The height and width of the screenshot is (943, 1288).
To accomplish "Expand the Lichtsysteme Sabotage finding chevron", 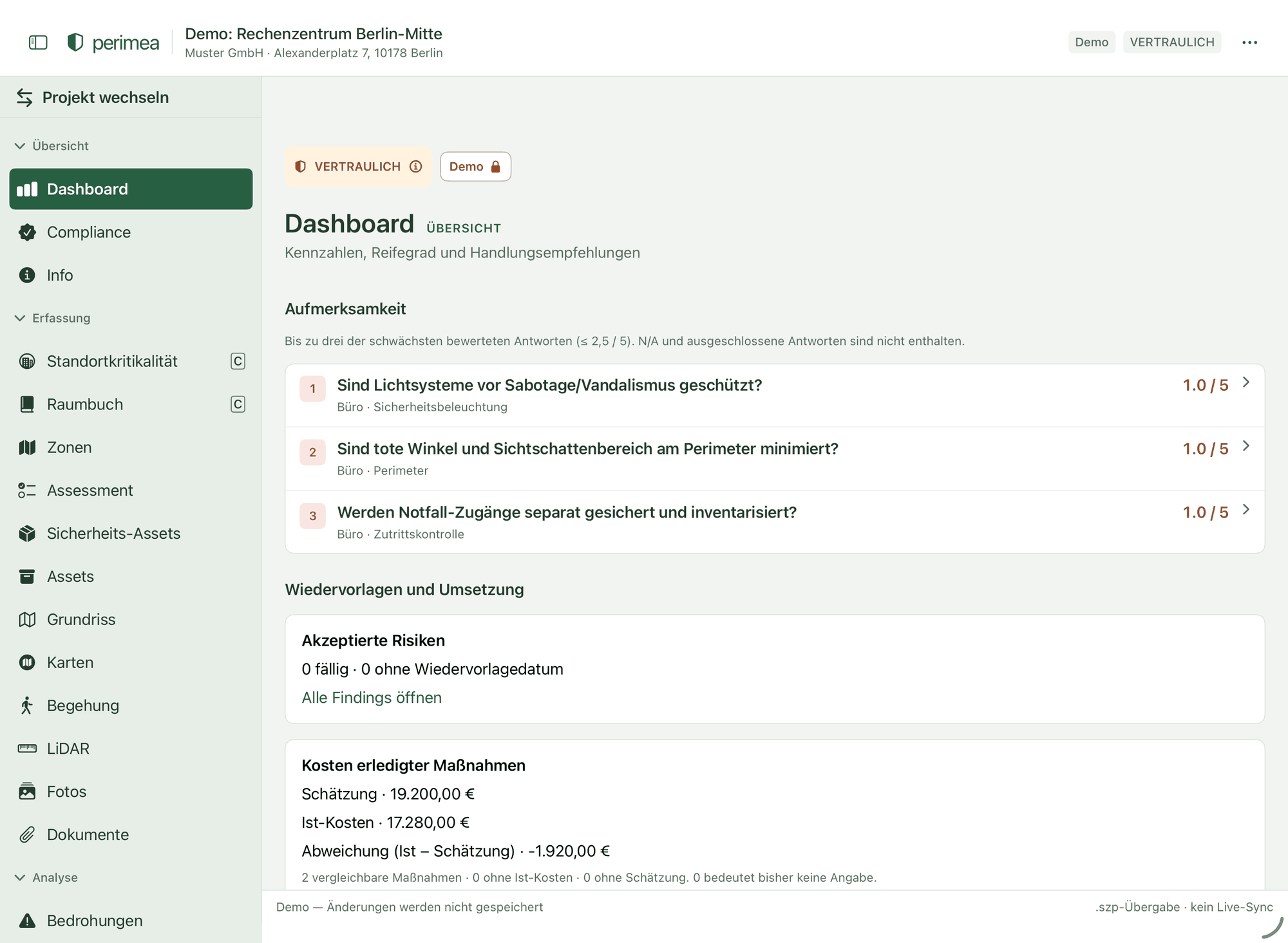I will tap(1246, 382).
